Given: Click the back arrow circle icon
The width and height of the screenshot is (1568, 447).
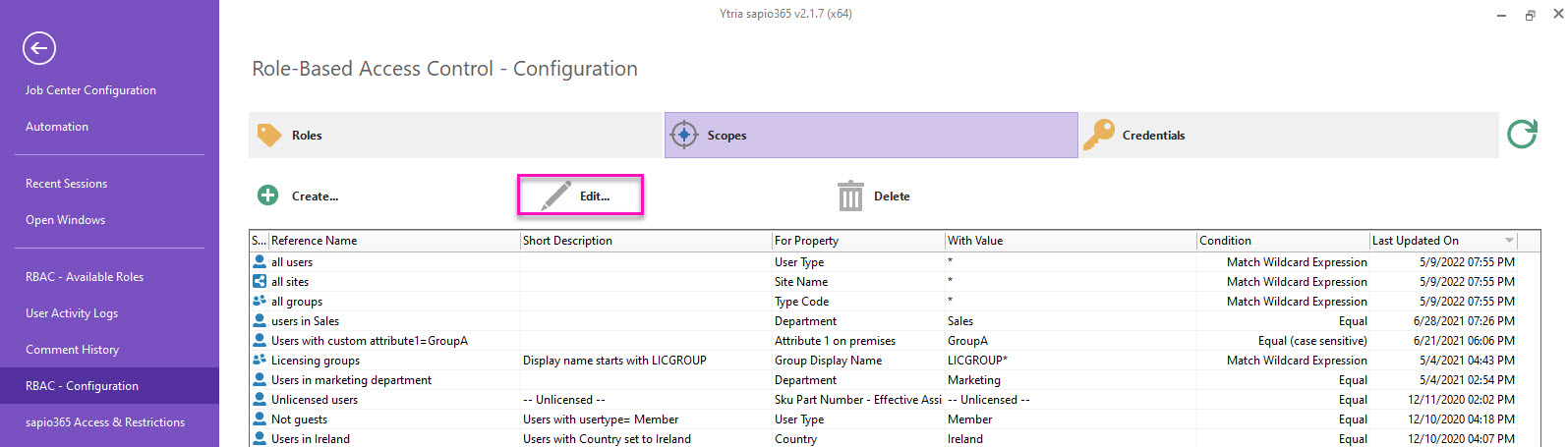Looking at the screenshot, I should click(39, 48).
